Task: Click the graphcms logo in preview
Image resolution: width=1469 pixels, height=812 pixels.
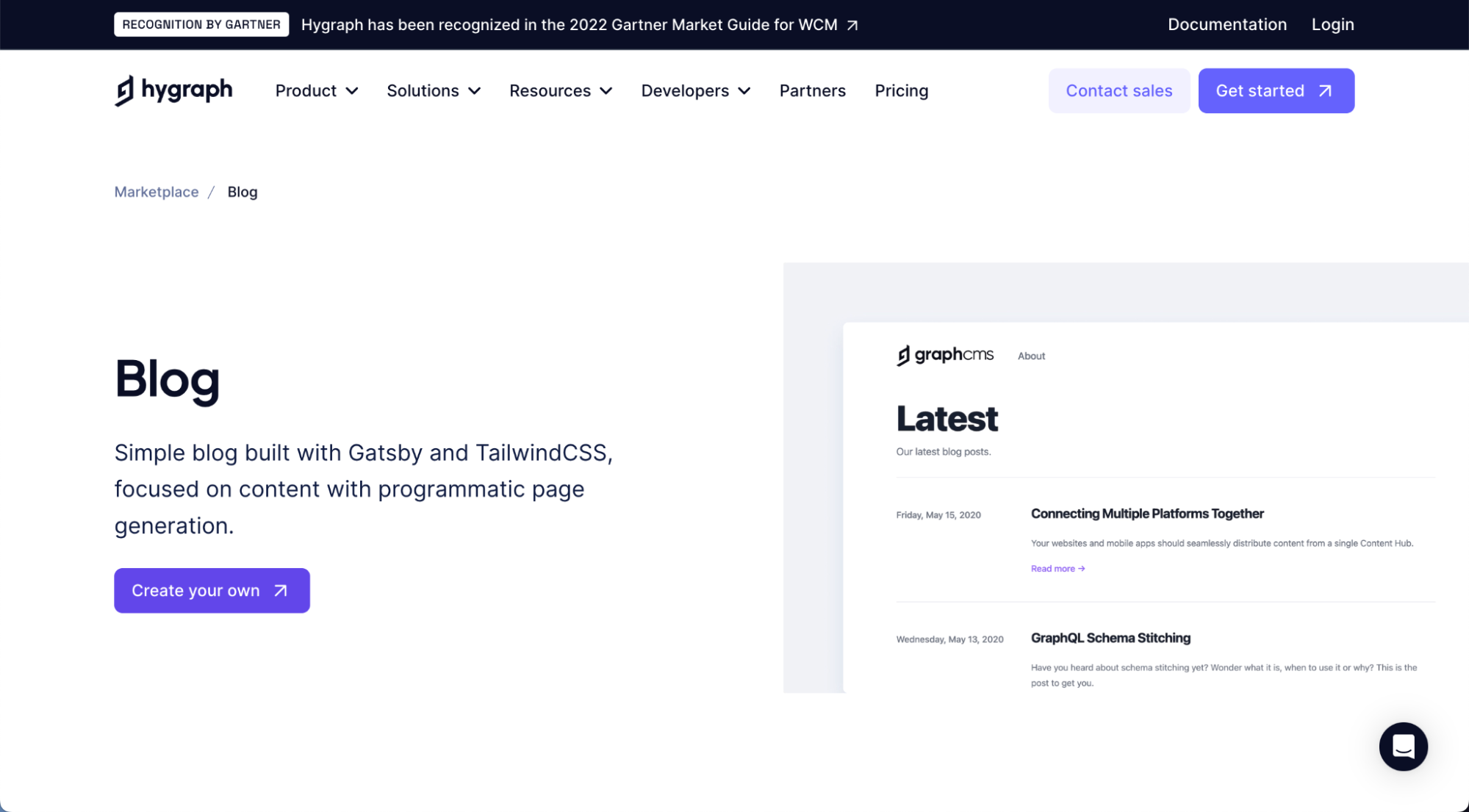Action: (x=944, y=355)
